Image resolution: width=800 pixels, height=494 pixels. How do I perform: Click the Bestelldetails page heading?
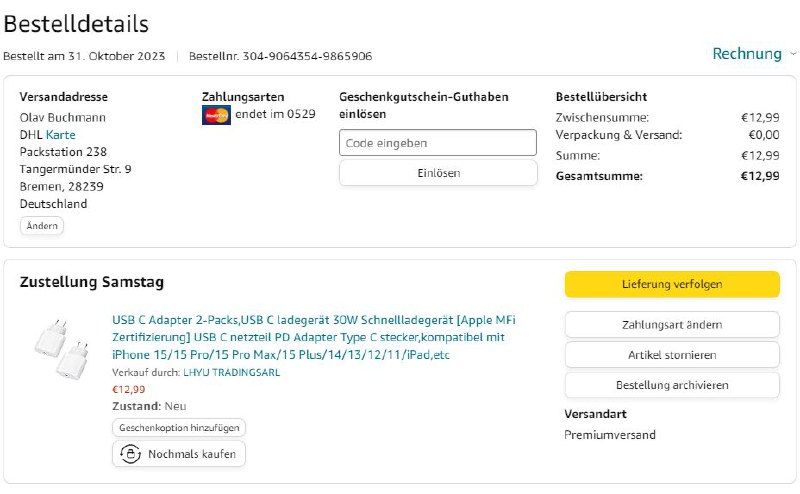click(76, 23)
